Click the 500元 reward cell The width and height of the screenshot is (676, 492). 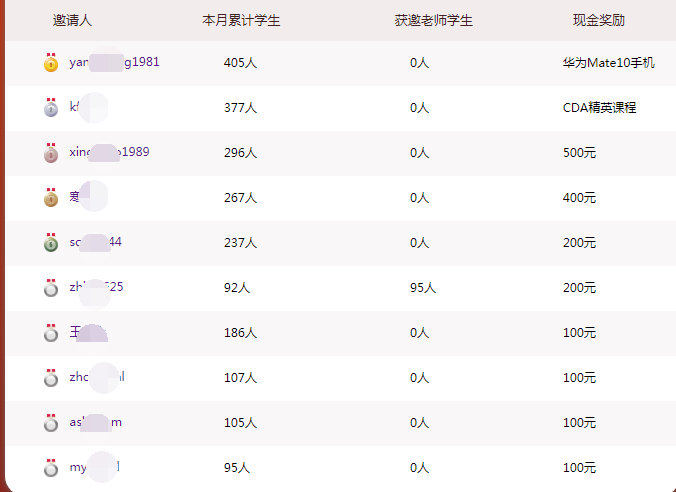[579, 153]
